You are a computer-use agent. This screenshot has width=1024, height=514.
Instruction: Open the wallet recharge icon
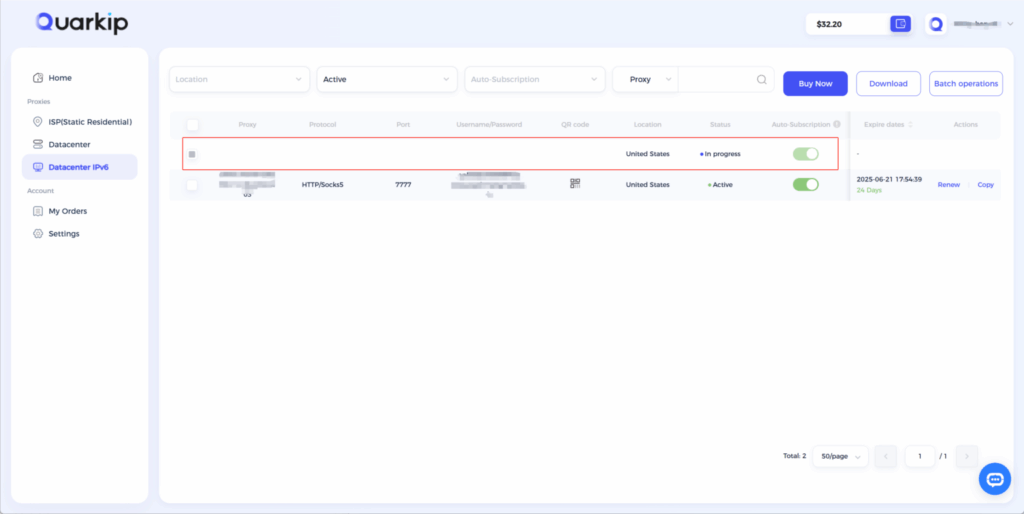(901, 24)
